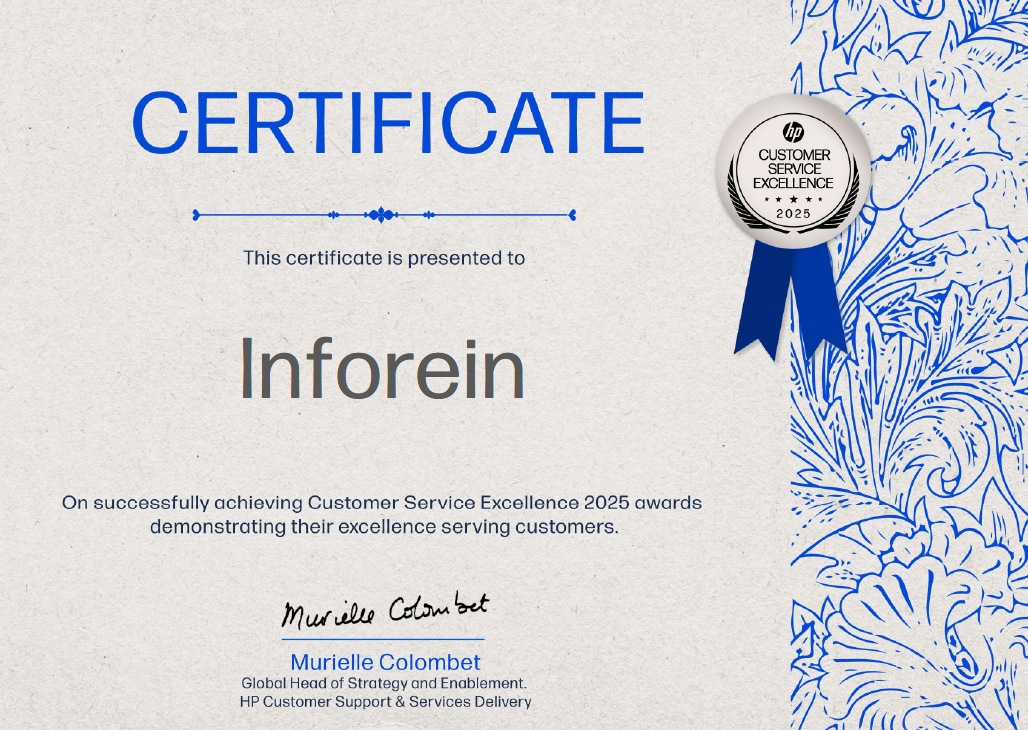Click the row of stars on the badge
1028x730 pixels.
click(793, 199)
